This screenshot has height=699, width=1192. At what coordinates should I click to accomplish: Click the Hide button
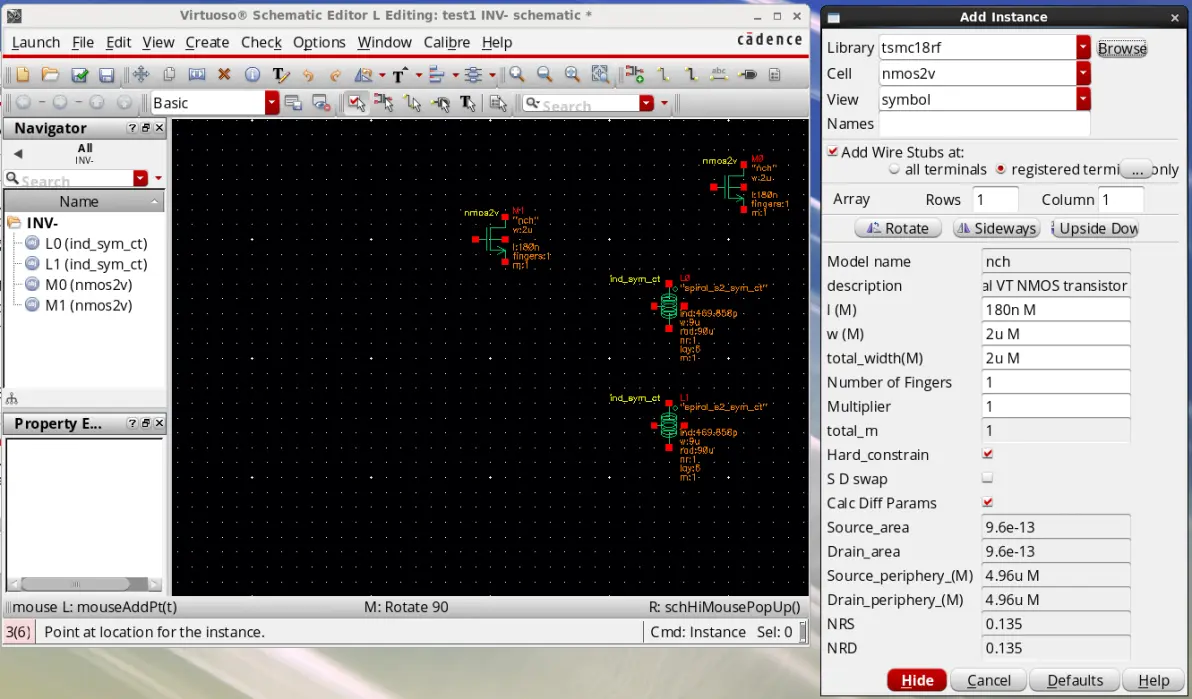(x=917, y=680)
